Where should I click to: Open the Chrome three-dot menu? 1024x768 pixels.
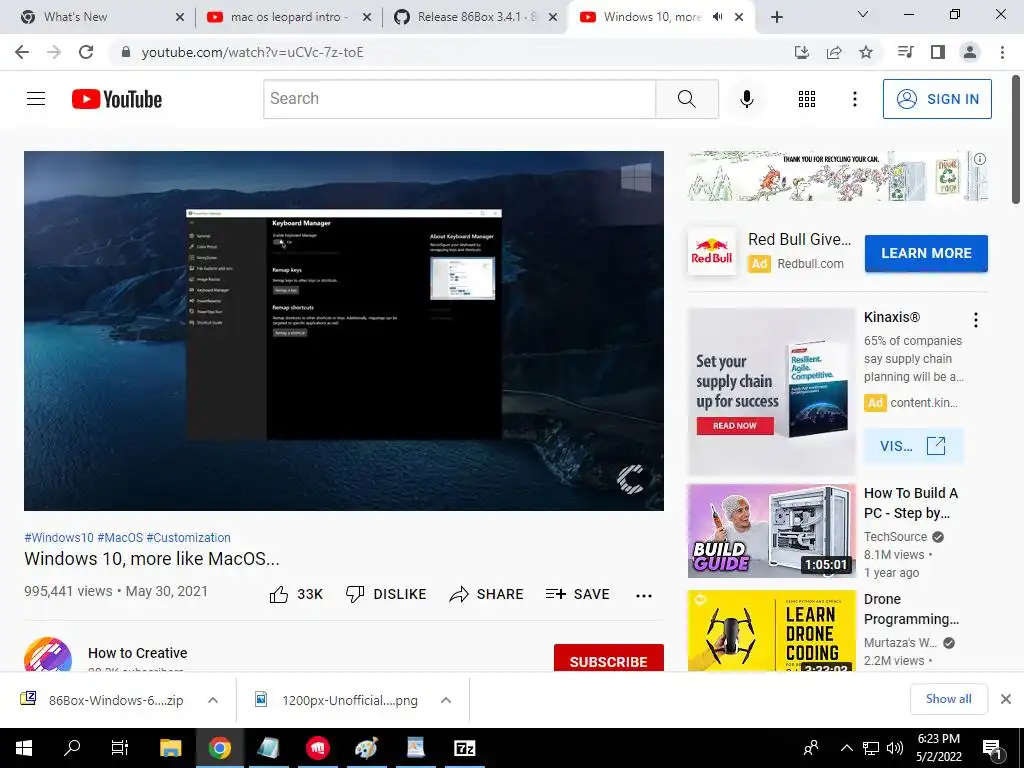1002,52
